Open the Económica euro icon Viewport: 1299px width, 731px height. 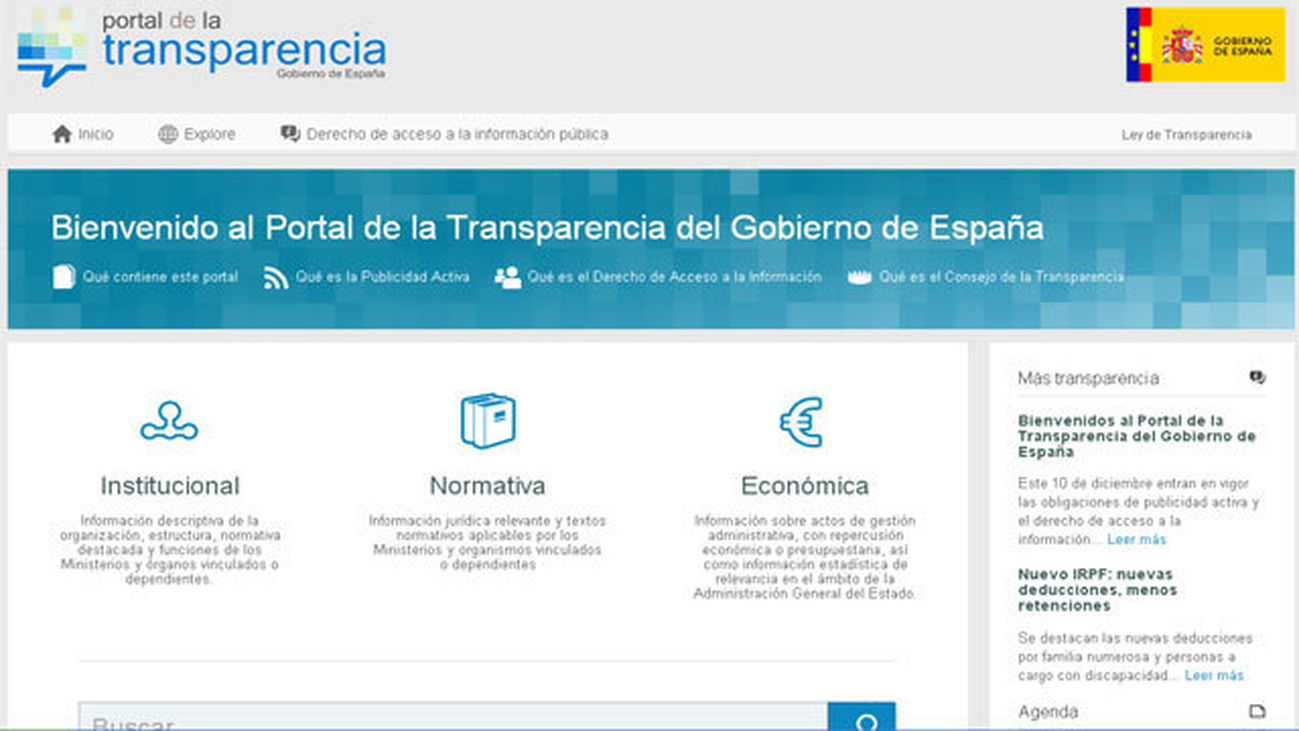801,423
